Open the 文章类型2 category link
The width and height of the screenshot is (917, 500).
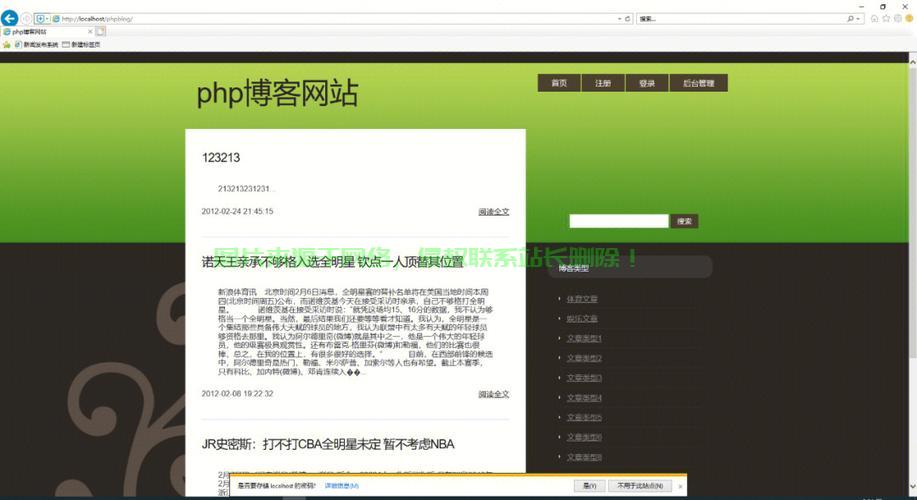[584, 358]
